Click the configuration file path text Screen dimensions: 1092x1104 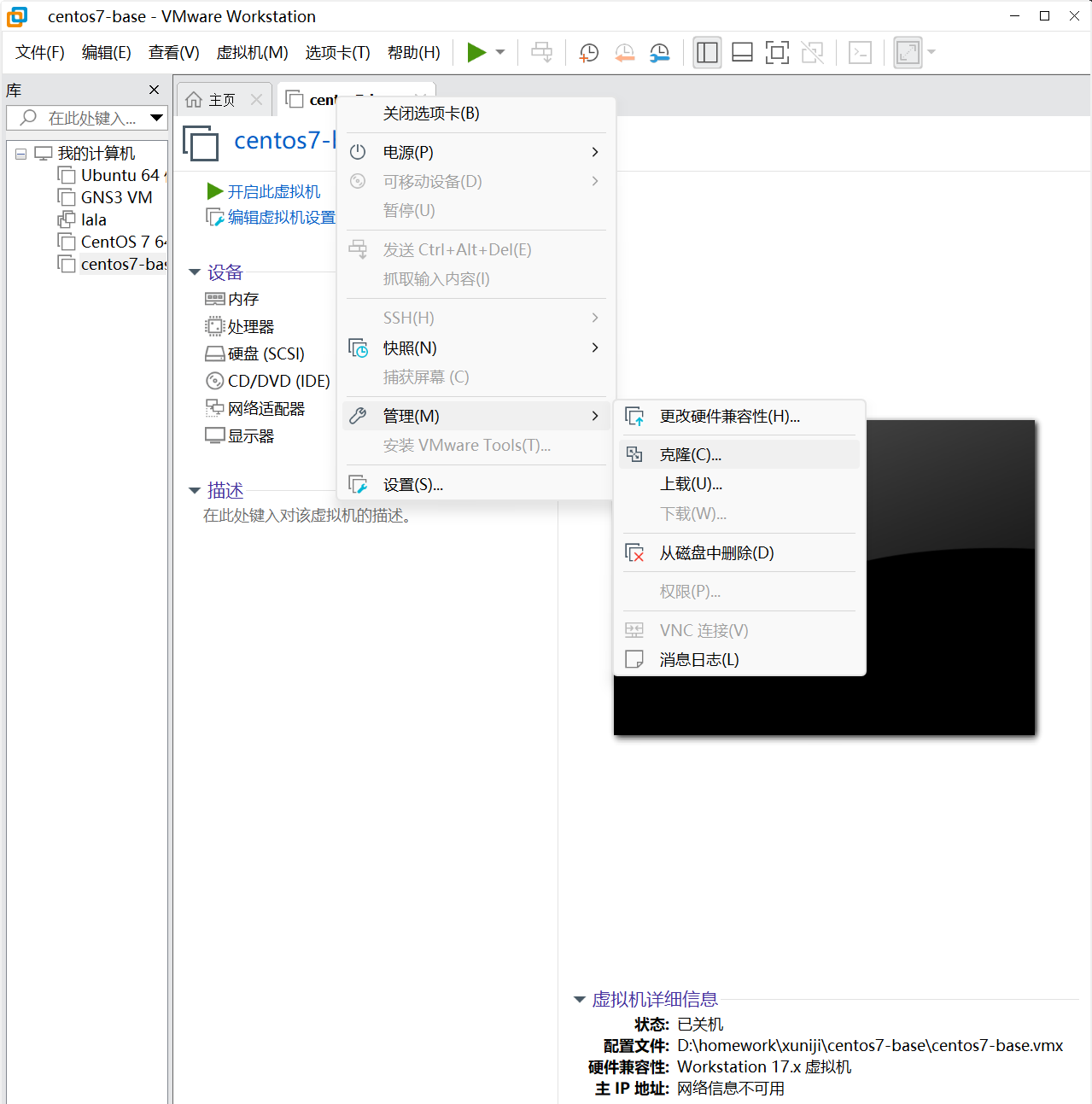pos(870,1046)
